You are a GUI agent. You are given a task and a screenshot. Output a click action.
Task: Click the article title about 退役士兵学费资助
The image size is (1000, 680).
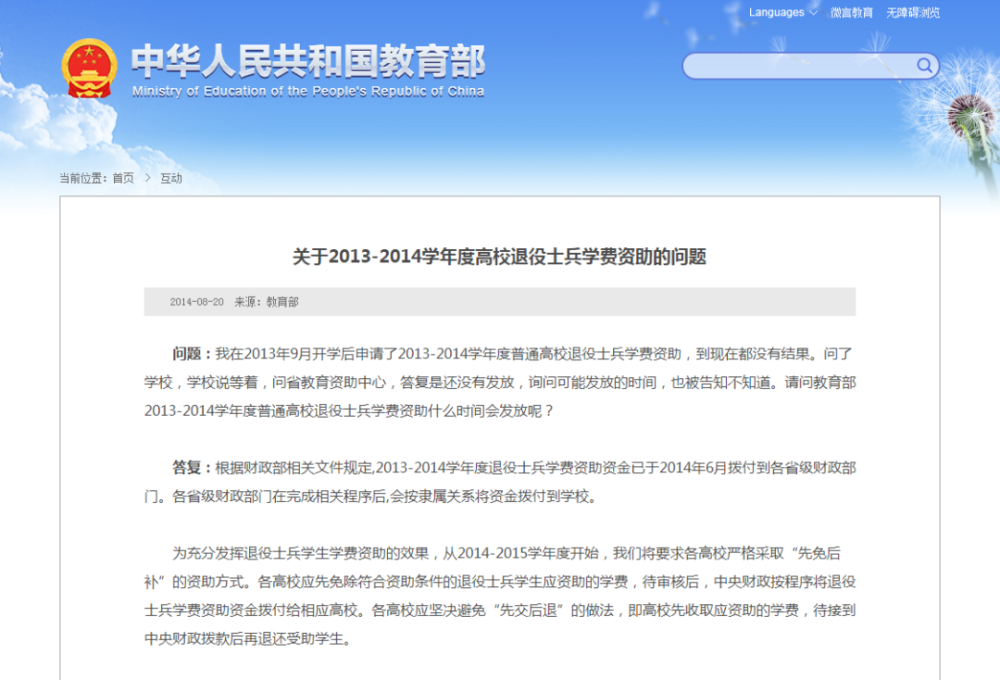point(499,256)
